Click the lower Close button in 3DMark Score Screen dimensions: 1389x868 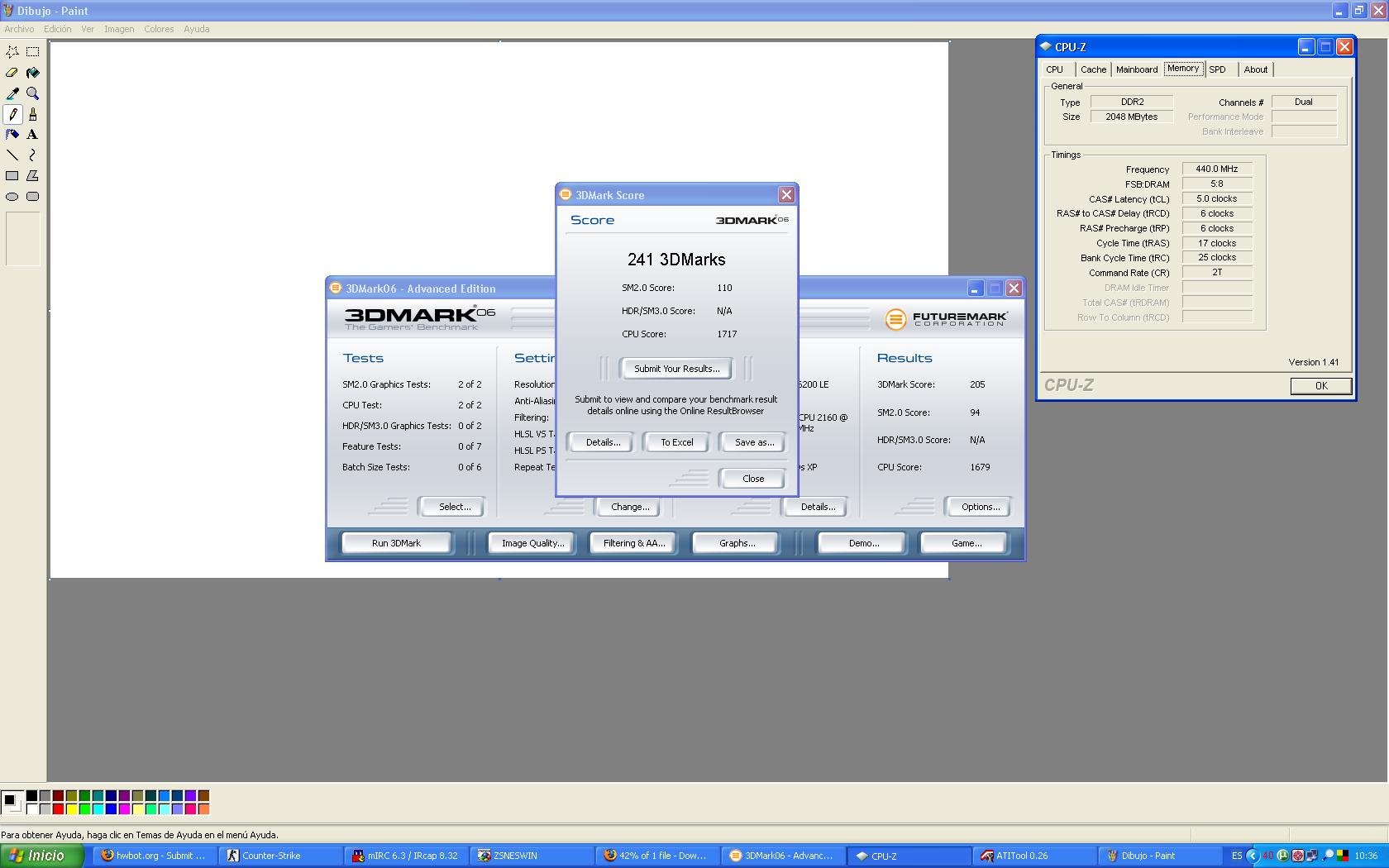coord(753,479)
